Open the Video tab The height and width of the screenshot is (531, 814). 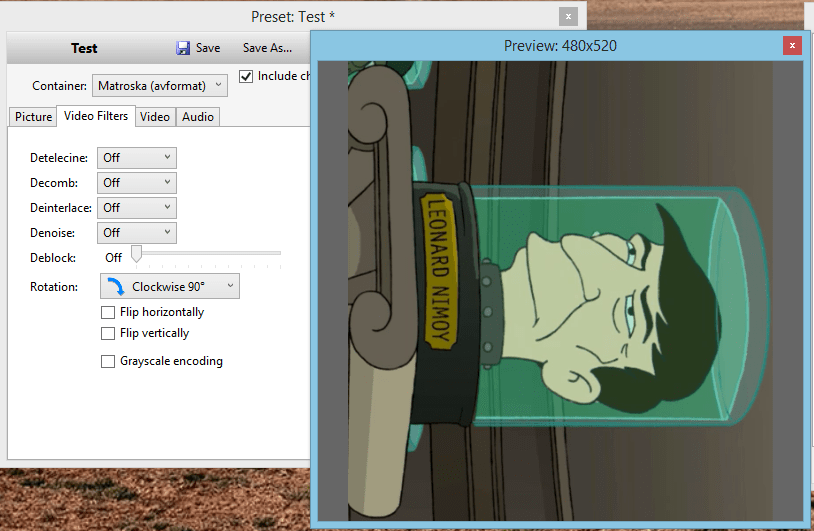coord(155,117)
